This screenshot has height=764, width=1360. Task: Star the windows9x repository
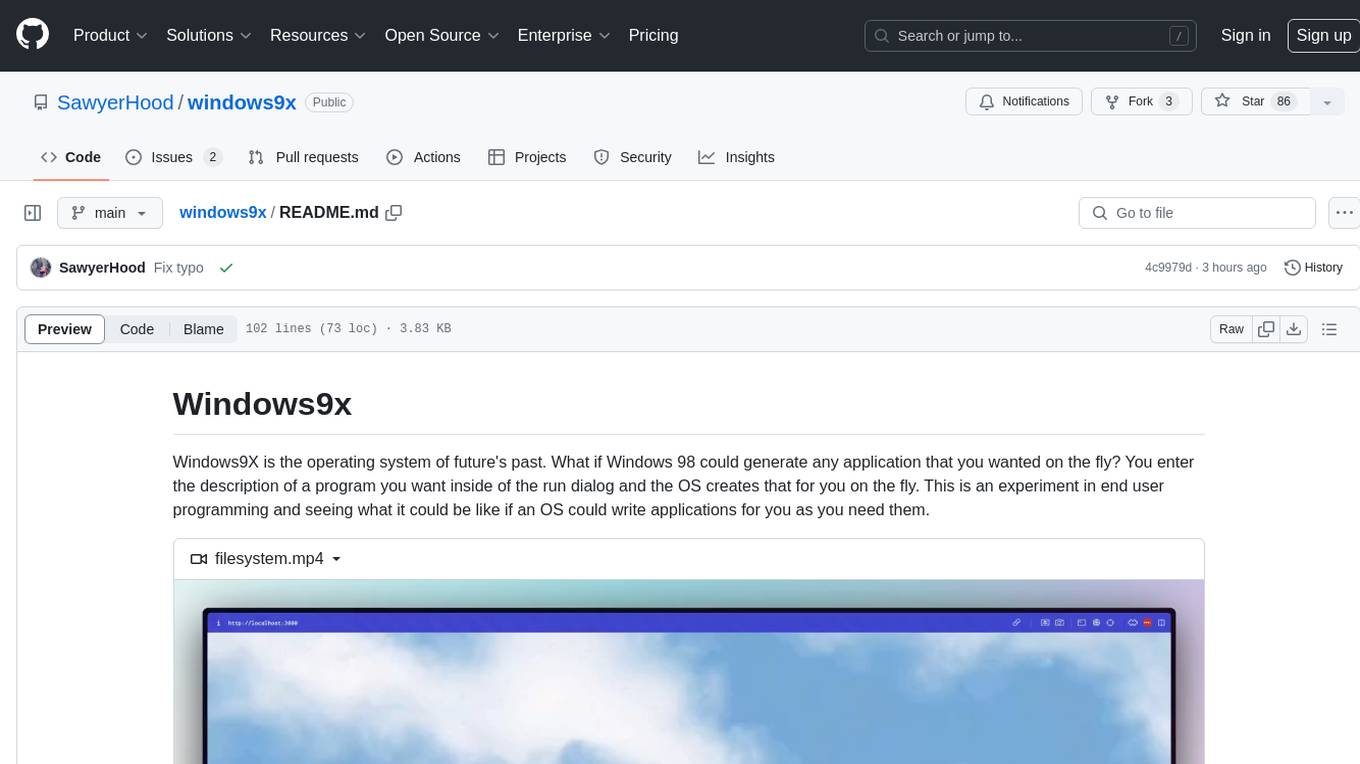tap(1254, 102)
